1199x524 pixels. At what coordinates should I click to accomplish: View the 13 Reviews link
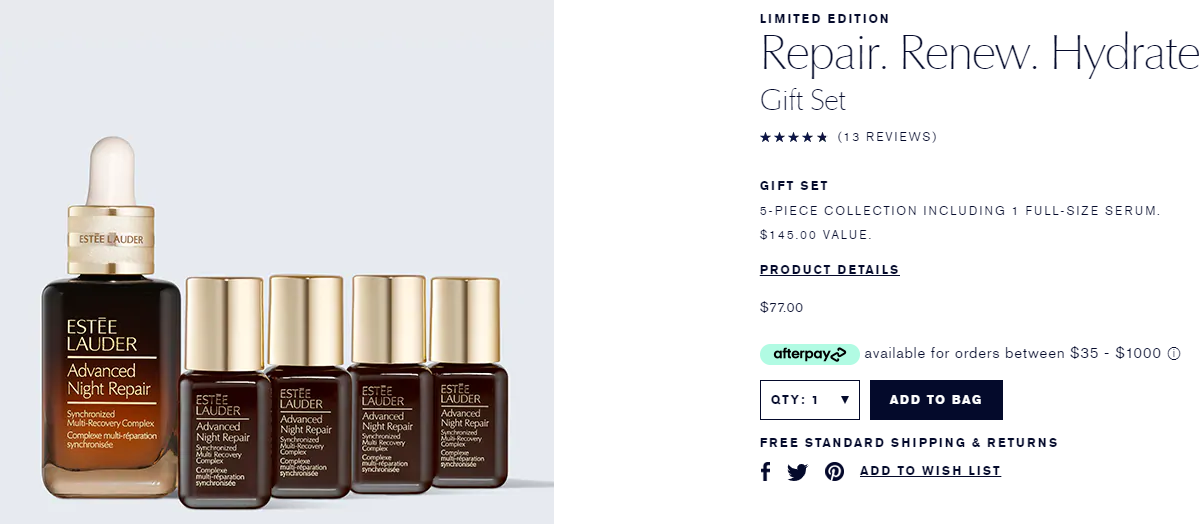coord(887,137)
